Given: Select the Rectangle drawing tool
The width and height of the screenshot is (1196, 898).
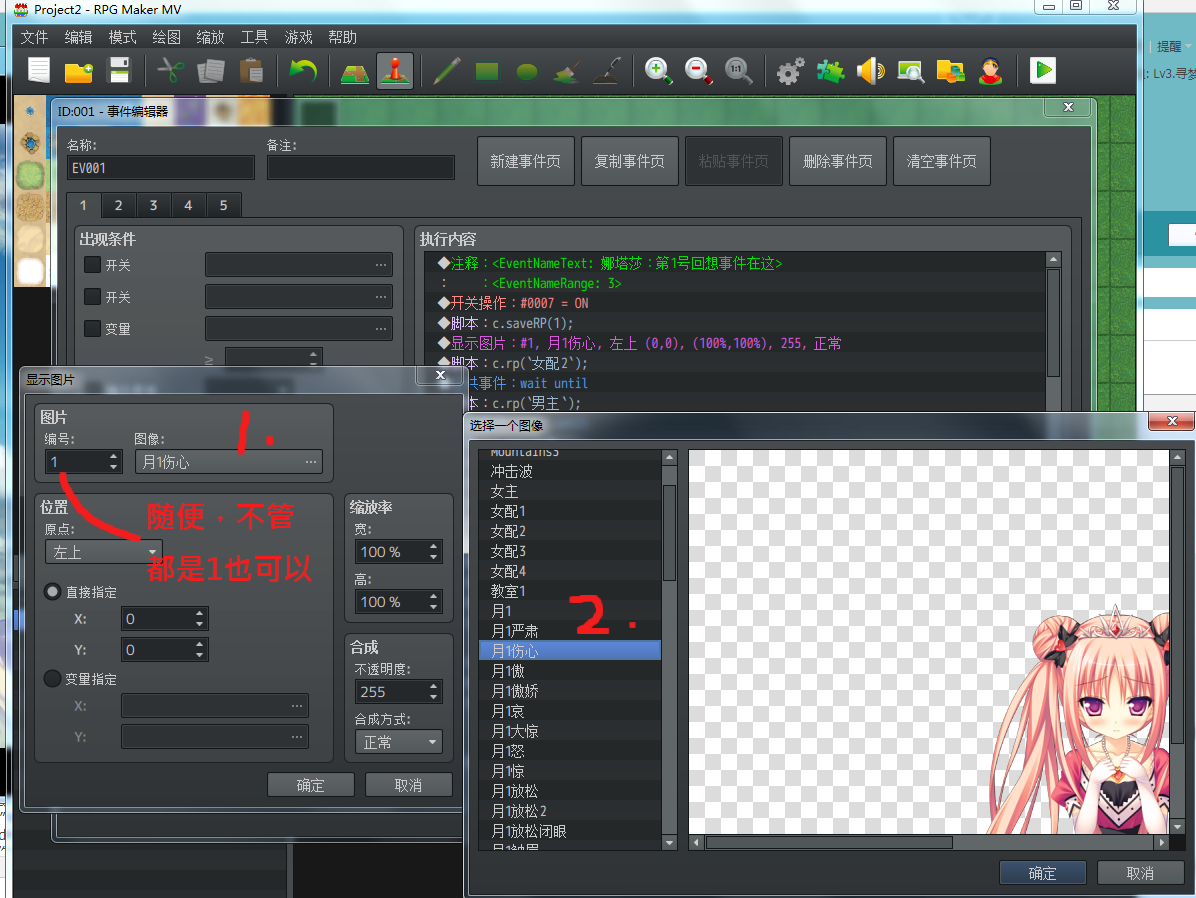Looking at the screenshot, I should (487, 72).
